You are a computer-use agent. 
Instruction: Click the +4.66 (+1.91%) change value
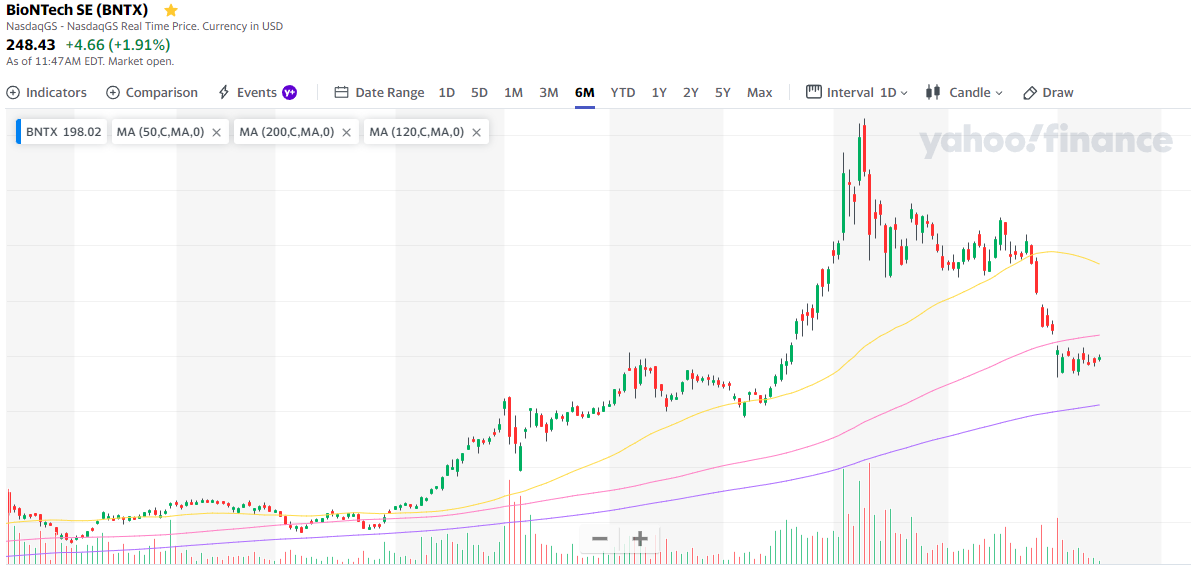point(118,45)
